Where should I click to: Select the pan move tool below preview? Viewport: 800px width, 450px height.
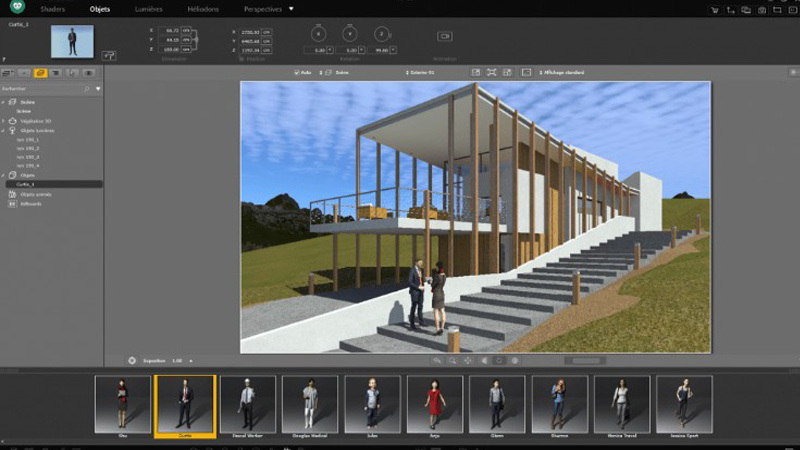pyautogui.click(x=468, y=360)
